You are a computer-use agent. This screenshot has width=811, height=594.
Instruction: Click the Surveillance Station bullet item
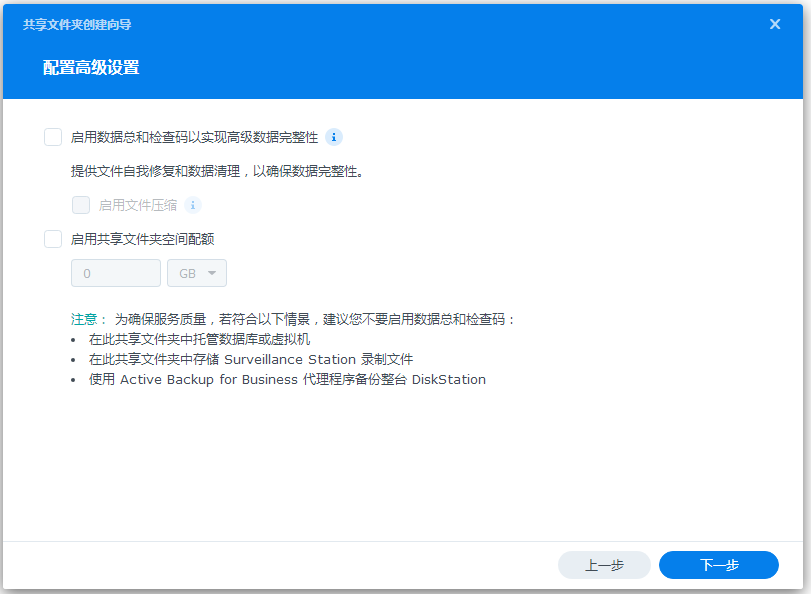[x=250, y=359]
